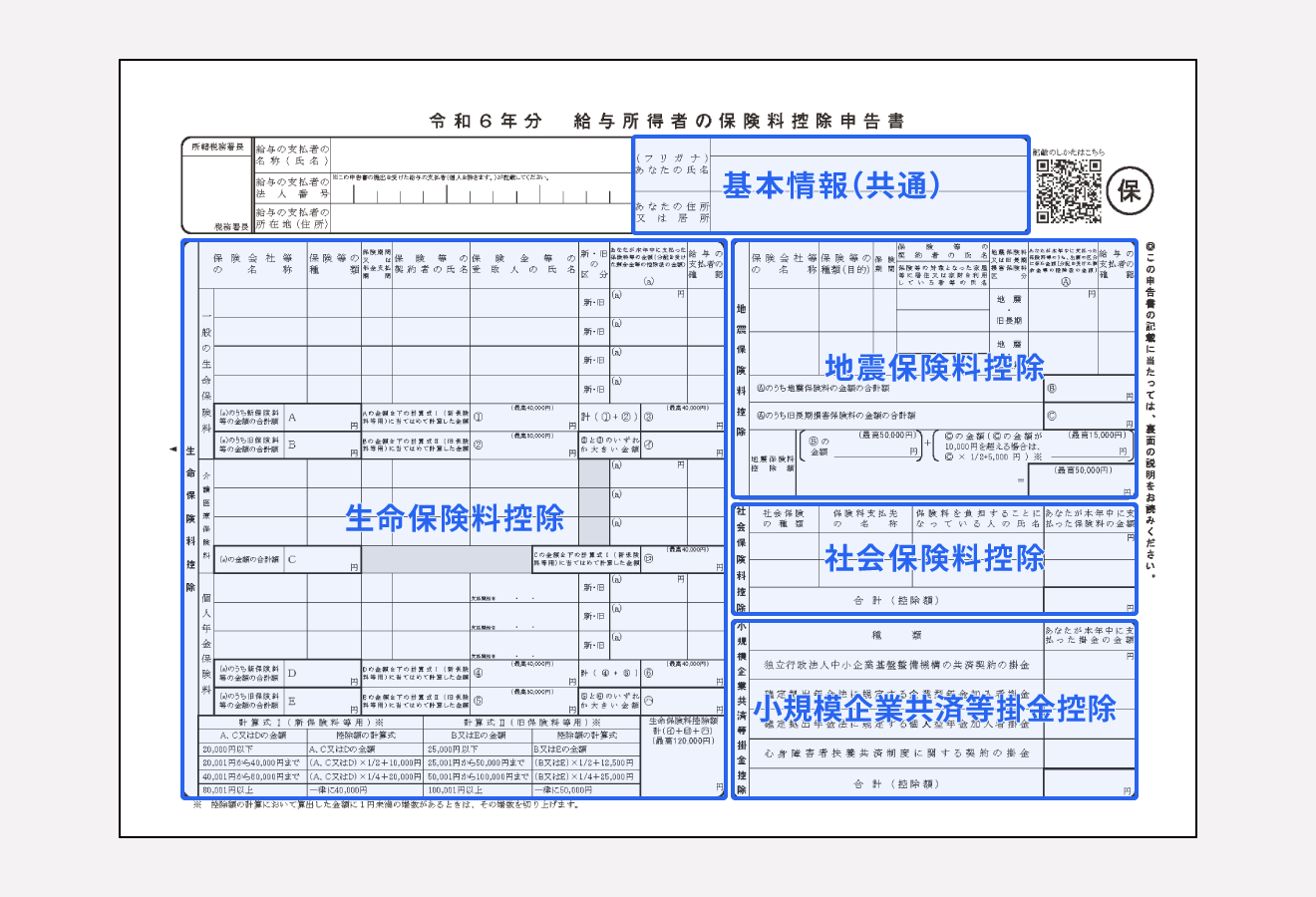Click 保険料を負担することになっている人の氏名 header
The image size is (1316, 897).
coord(977,518)
